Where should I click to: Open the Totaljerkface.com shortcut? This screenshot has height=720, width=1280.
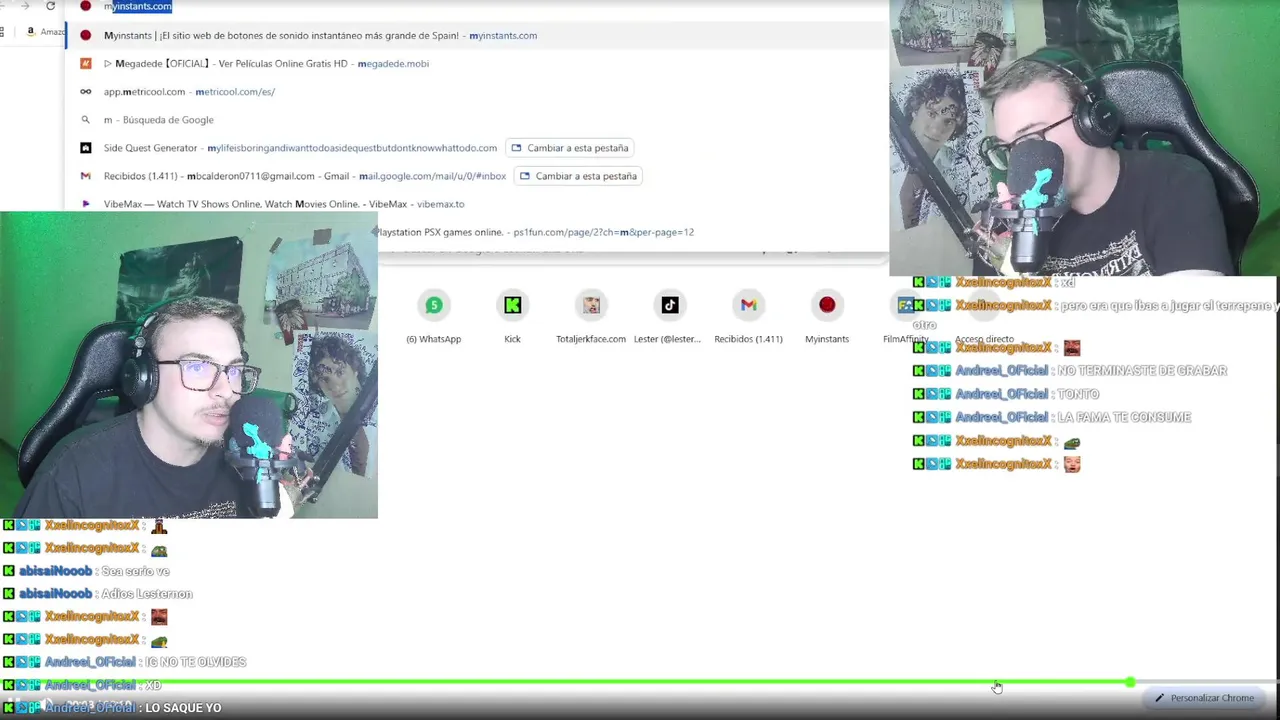tap(591, 318)
